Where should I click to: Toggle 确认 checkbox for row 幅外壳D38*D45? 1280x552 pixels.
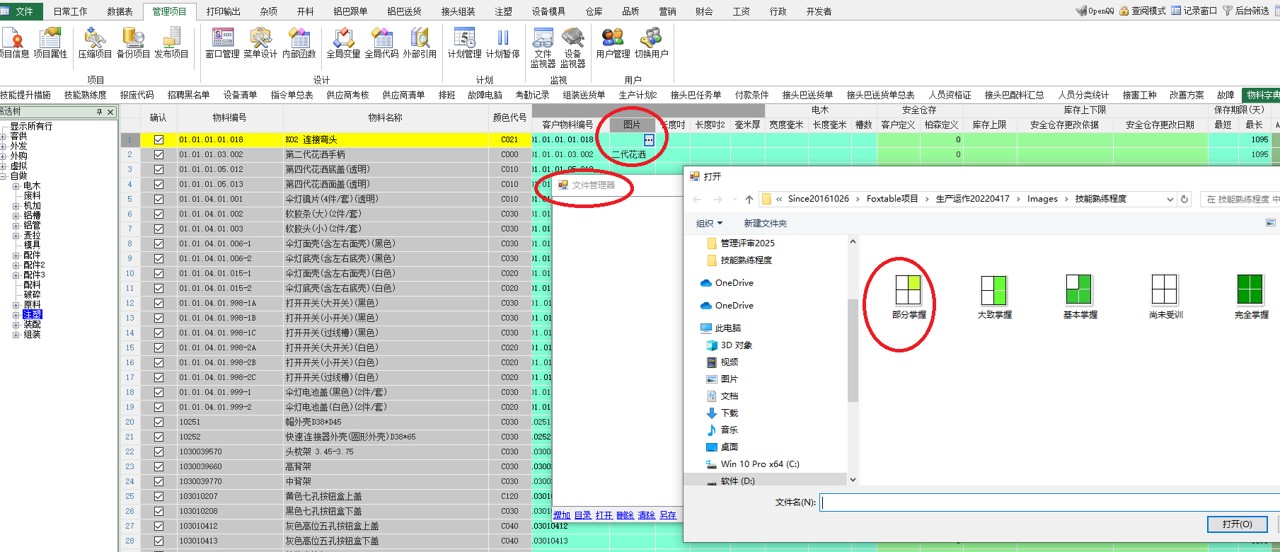coord(158,422)
